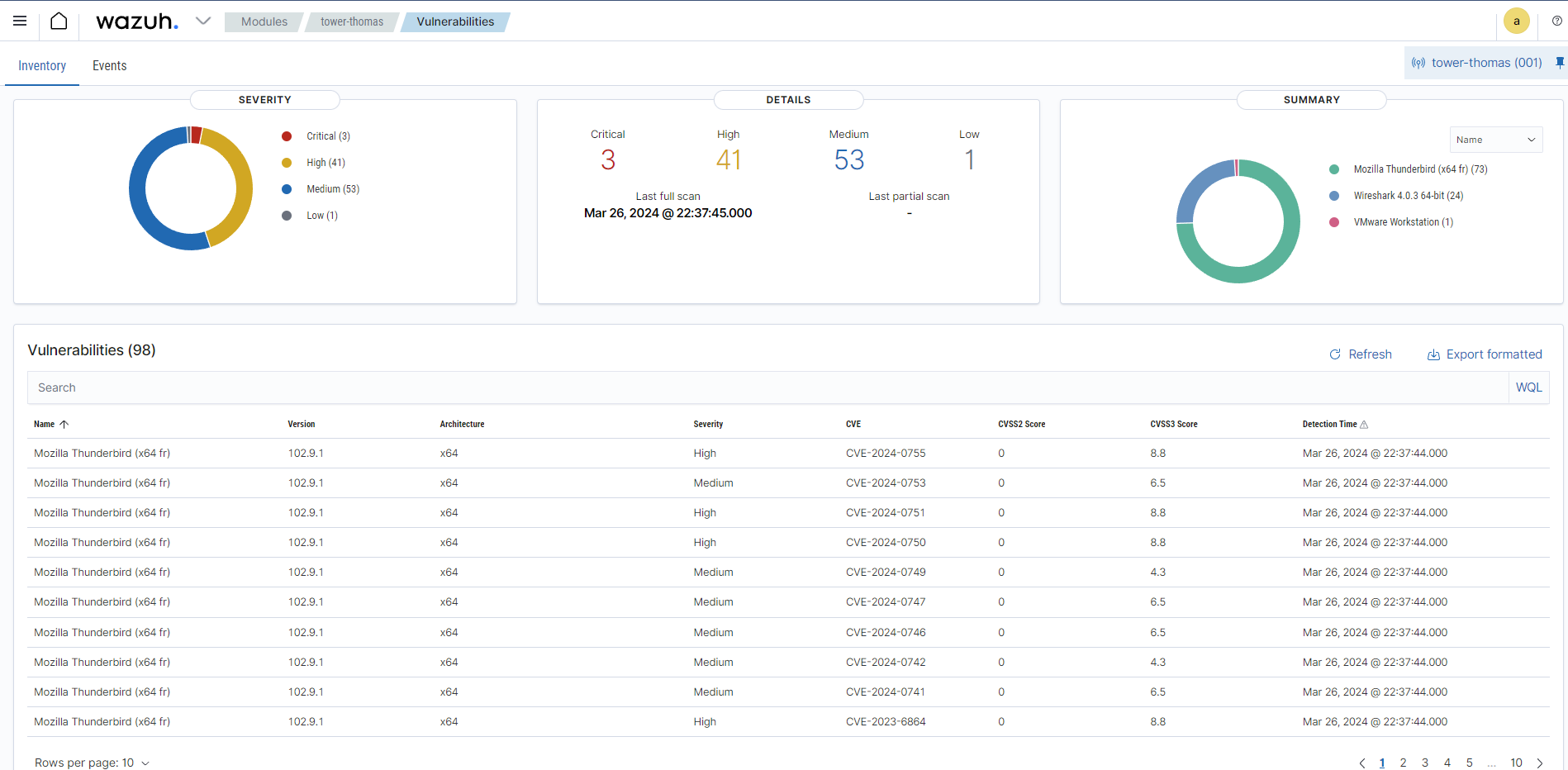The width and height of the screenshot is (1568, 770).
Task: Toggle Critical (3) legend entry
Action: 316,136
